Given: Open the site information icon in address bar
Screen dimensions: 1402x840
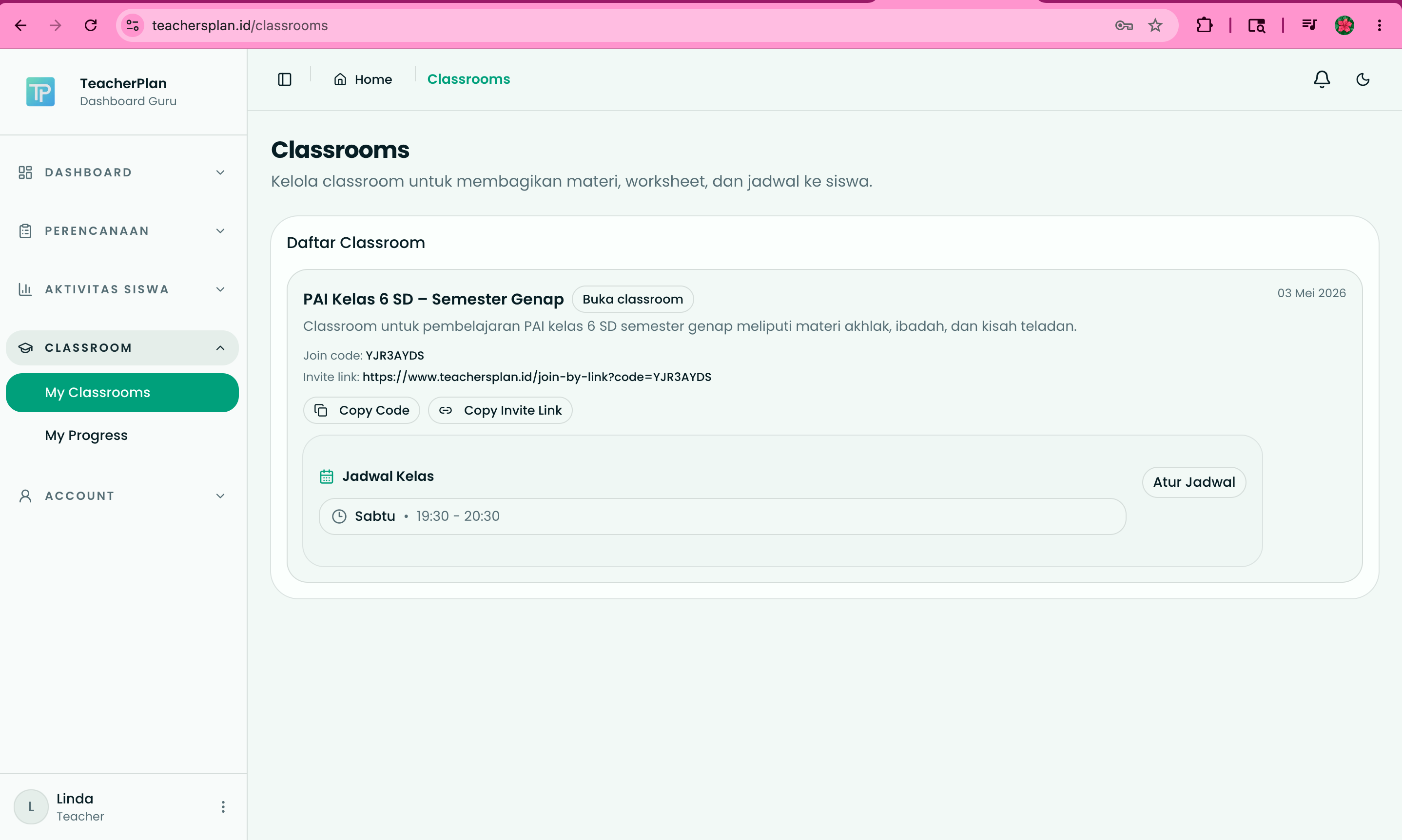Looking at the screenshot, I should (133, 25).
